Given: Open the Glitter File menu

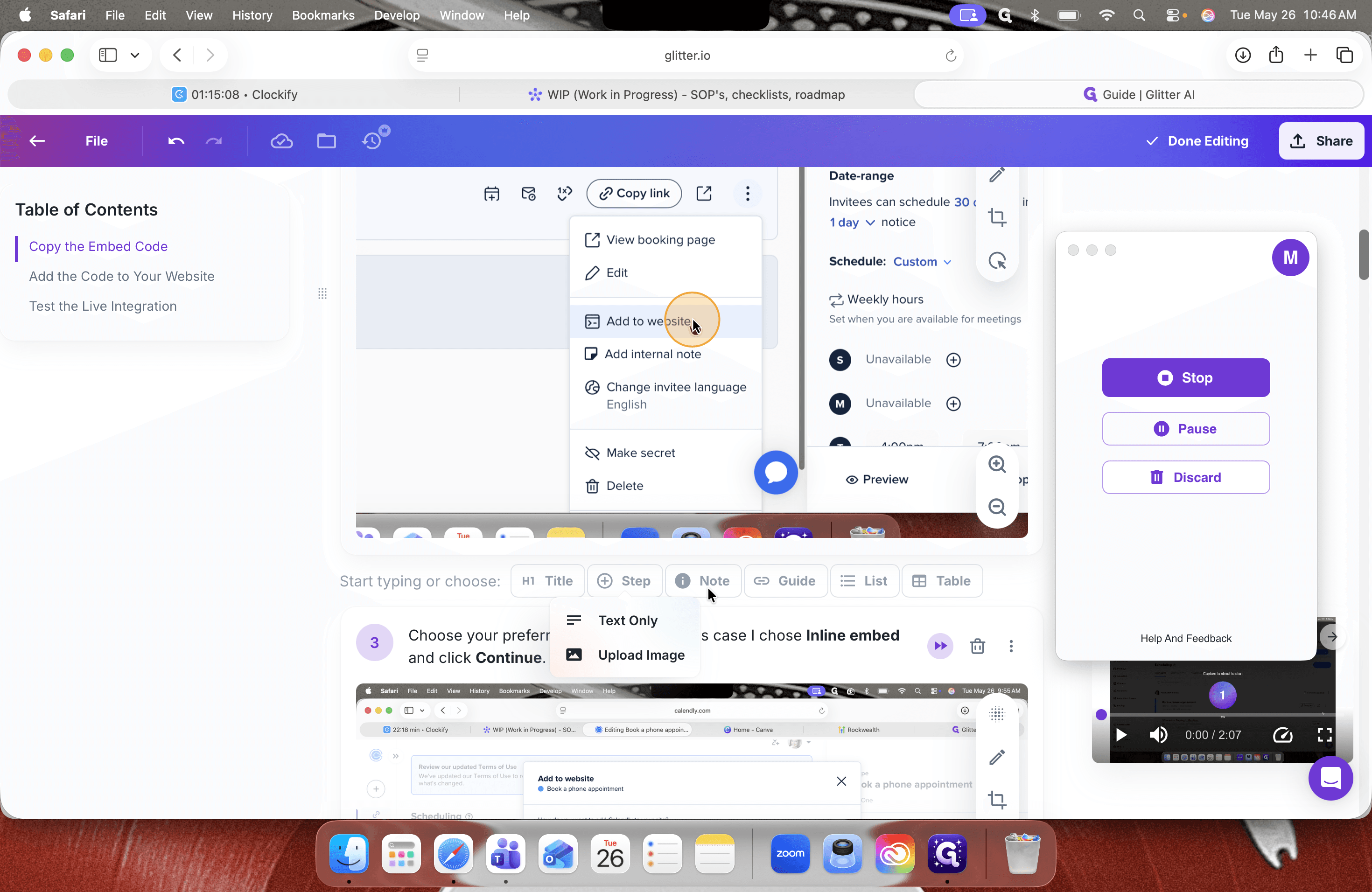Looking at the screenshot, I should coord(96,140).
